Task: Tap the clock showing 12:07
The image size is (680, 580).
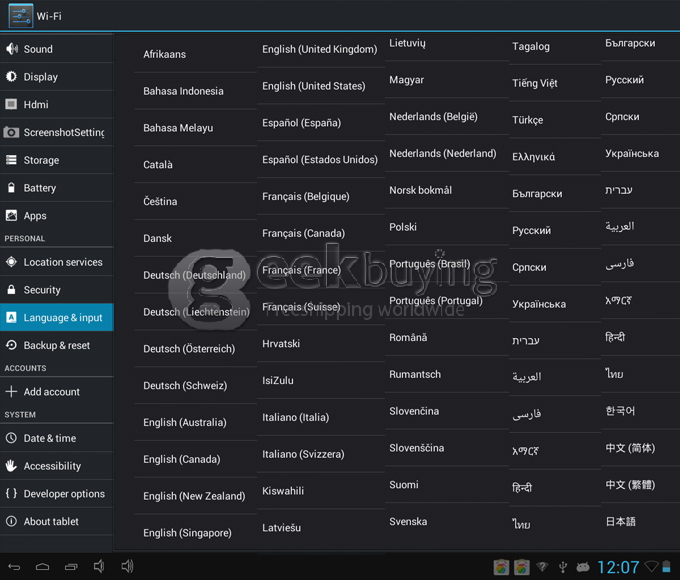Action: point(617,567)
